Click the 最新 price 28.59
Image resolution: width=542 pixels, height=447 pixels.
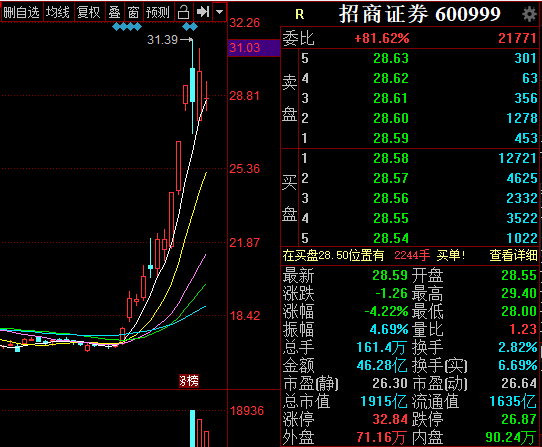pos(390,275)
